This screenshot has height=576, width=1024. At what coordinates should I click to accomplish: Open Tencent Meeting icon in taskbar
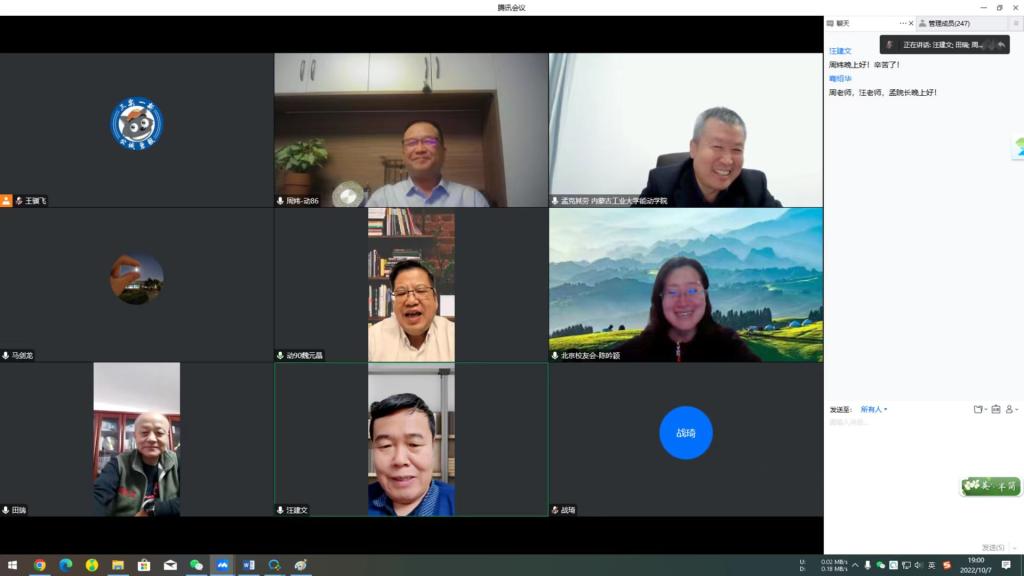coord(222,565)
